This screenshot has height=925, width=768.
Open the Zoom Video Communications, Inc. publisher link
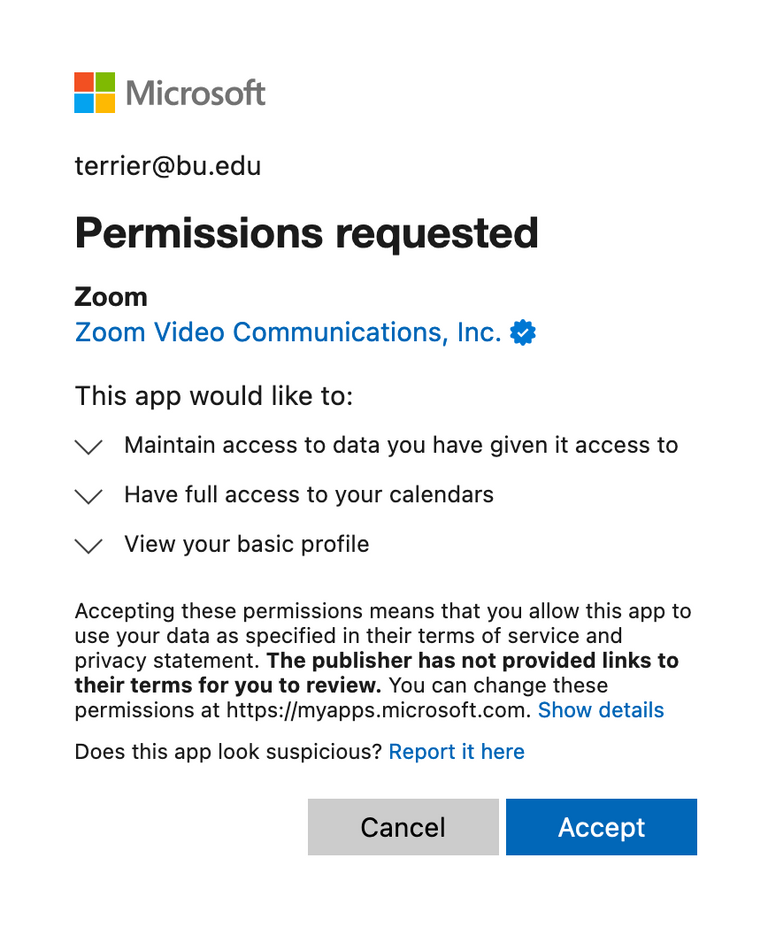coord(288,332)
